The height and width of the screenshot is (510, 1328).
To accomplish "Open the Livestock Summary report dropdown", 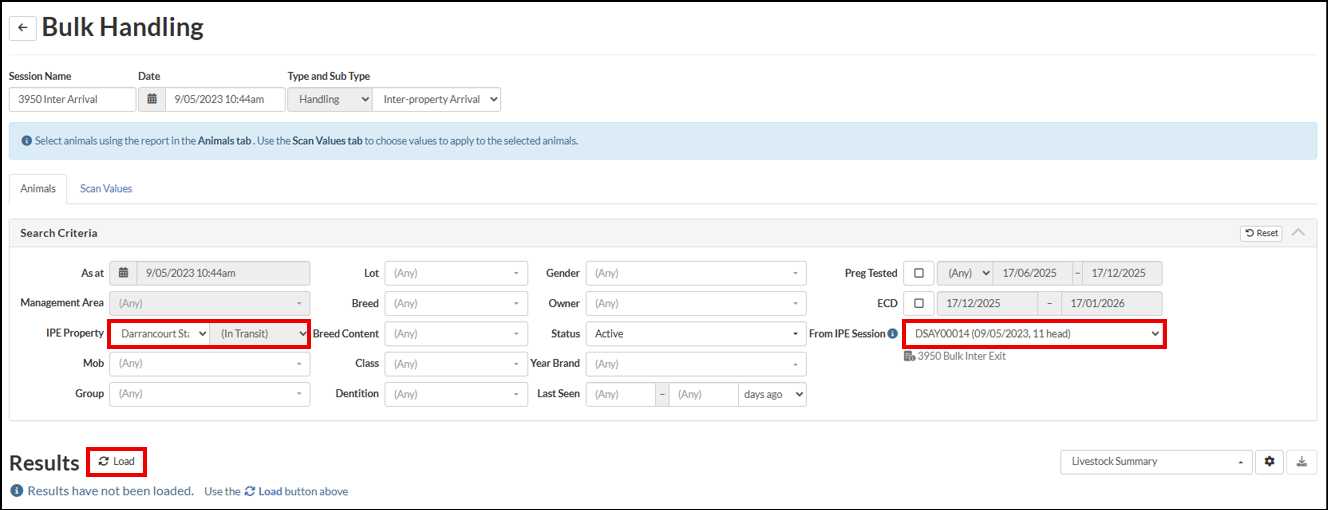I will [x=1157, y=461].
